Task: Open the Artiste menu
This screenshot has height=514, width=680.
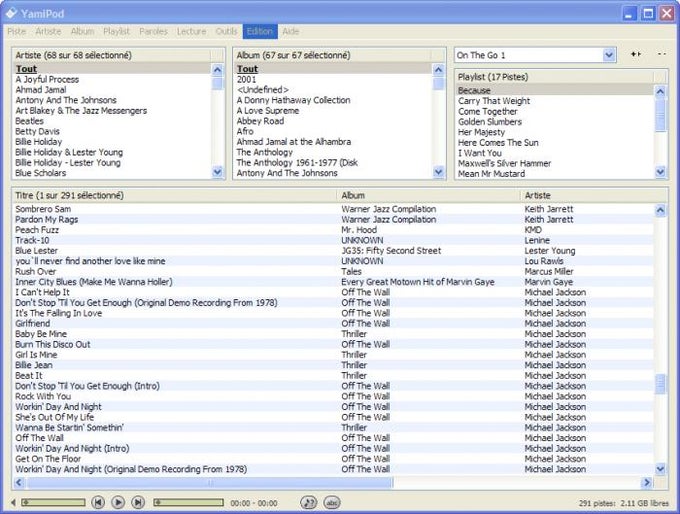Action: (x=48, y=31)
